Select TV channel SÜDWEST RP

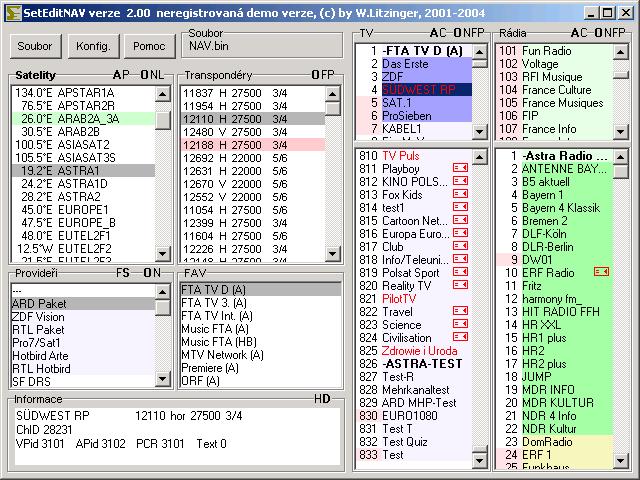pyautogui.click(x=414, y=90)
